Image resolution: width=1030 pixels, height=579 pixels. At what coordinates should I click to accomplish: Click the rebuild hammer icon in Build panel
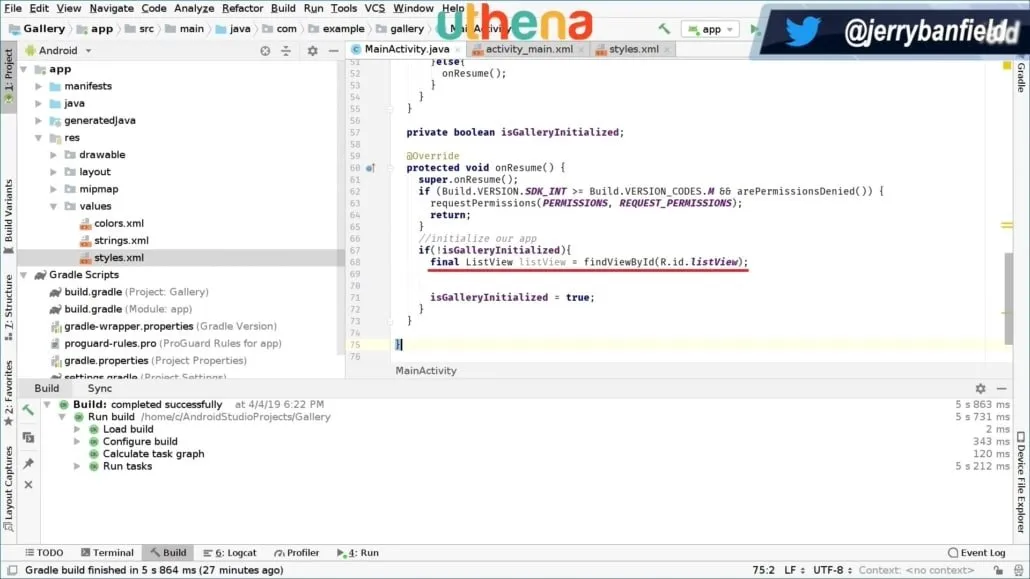click(28, 410)
